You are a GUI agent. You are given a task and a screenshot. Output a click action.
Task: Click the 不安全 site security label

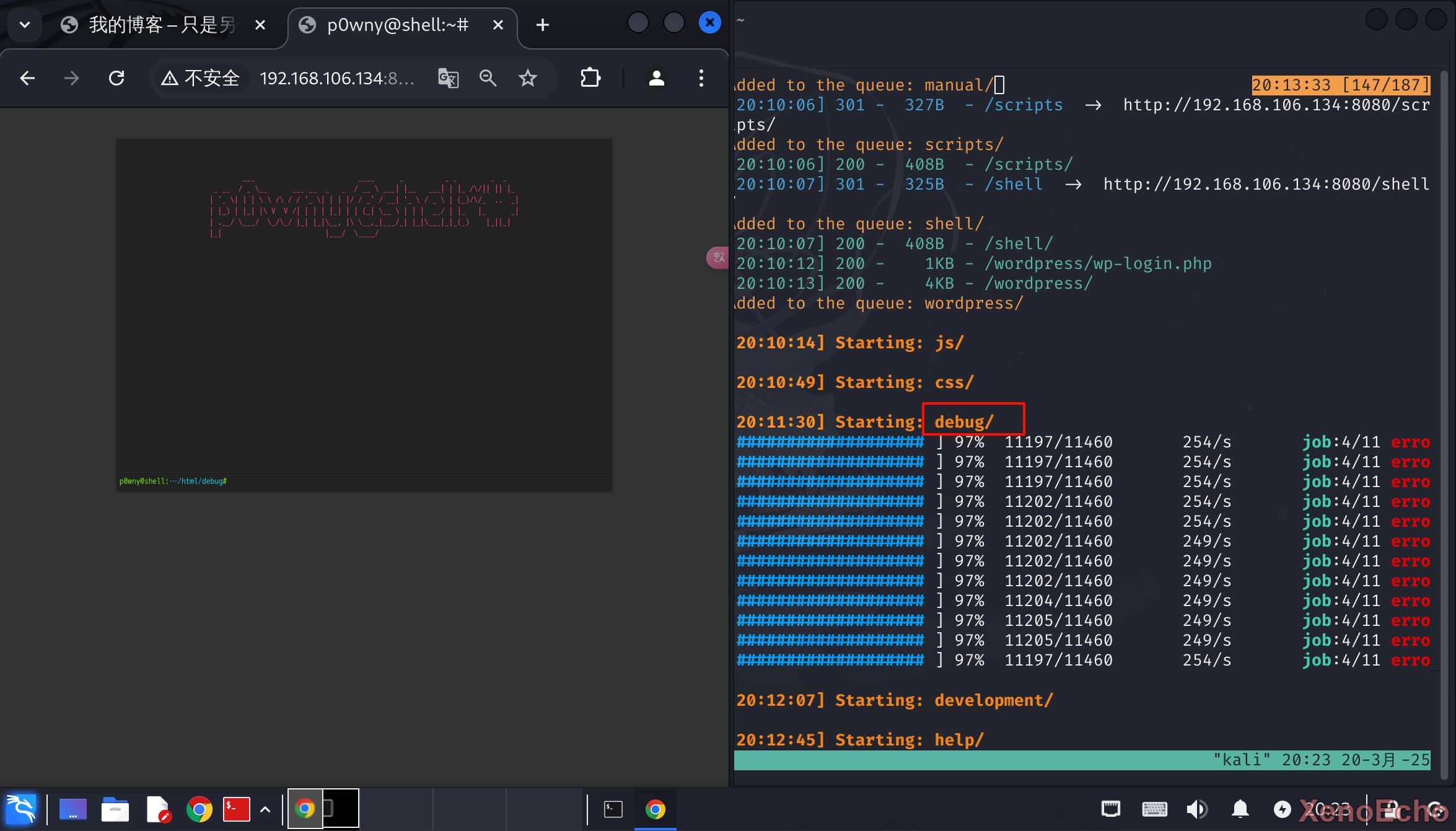pos(200,78)
